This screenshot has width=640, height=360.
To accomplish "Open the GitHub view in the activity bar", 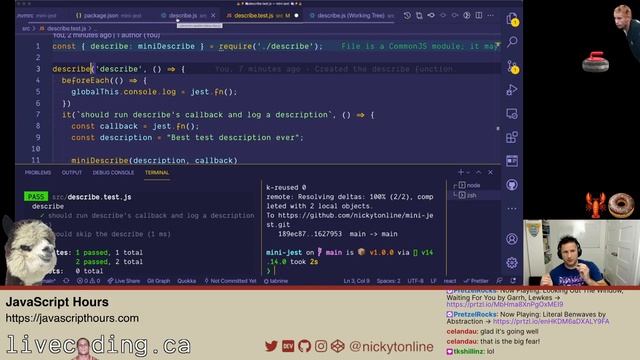I will click(512, 185).
